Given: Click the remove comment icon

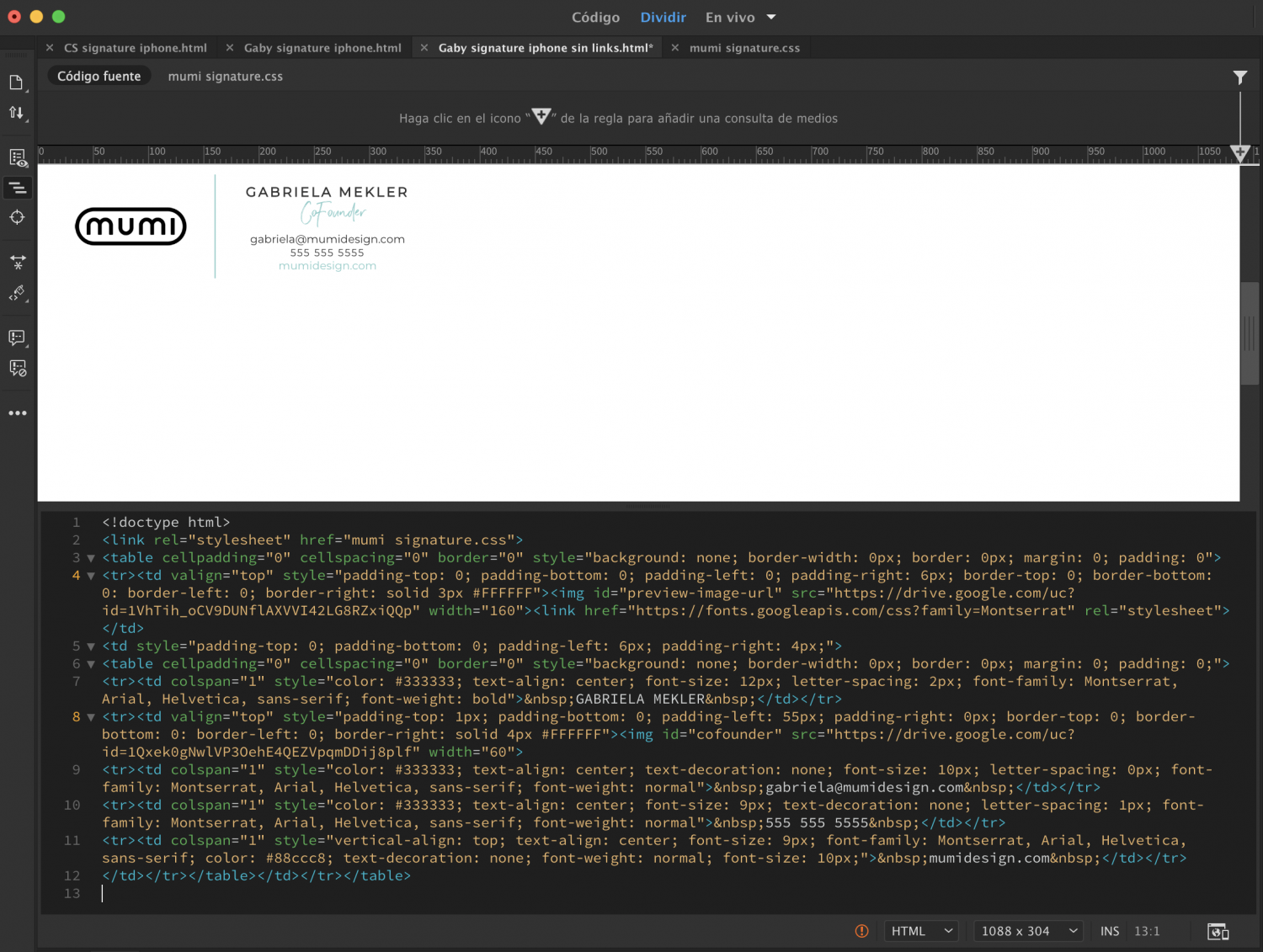Looking at the screenshot, I should [x=17, y=369].
